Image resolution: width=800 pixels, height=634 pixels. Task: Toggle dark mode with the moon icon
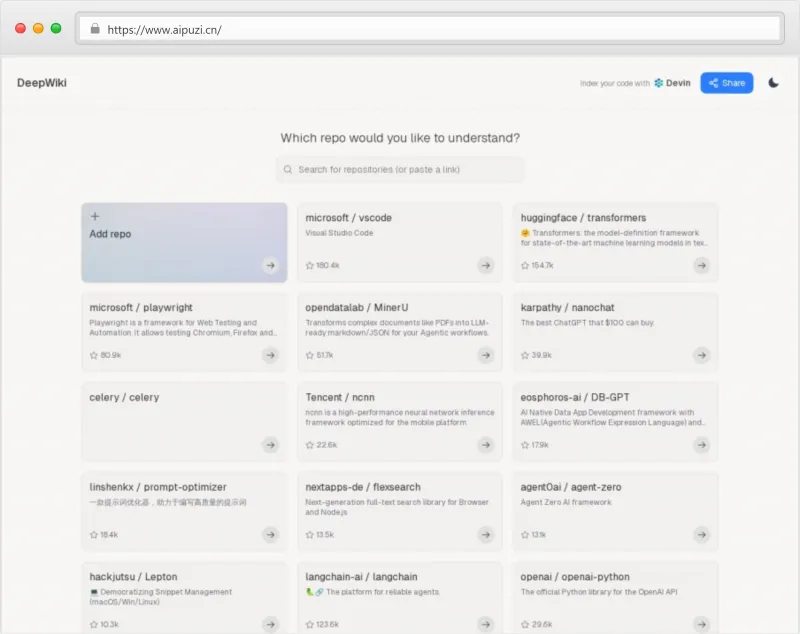(x=773, y=83)
